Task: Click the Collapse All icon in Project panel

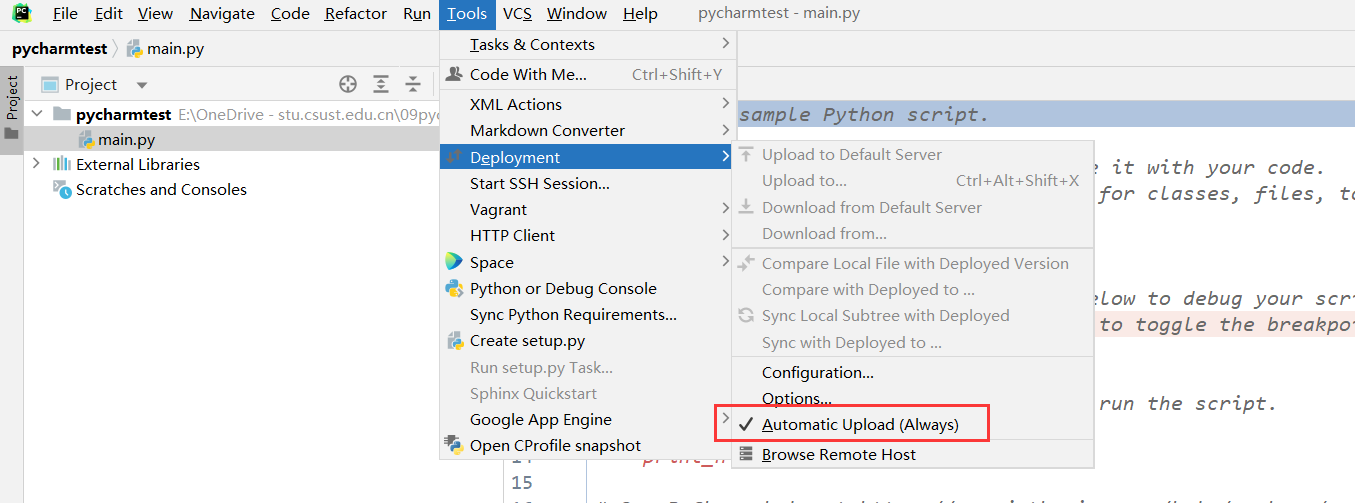Action: 413,84
